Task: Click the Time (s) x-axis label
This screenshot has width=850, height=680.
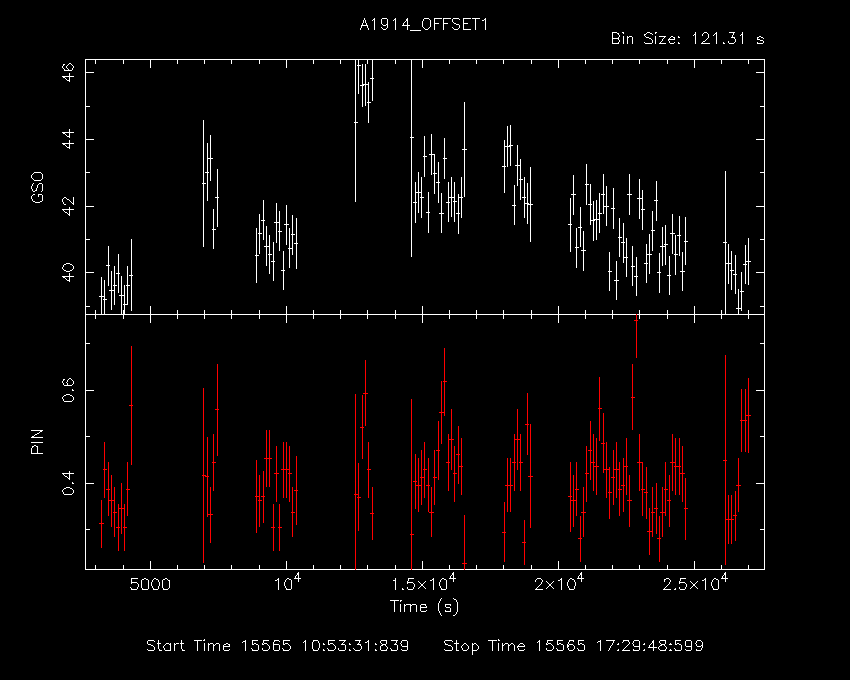Action: point(424,606)
